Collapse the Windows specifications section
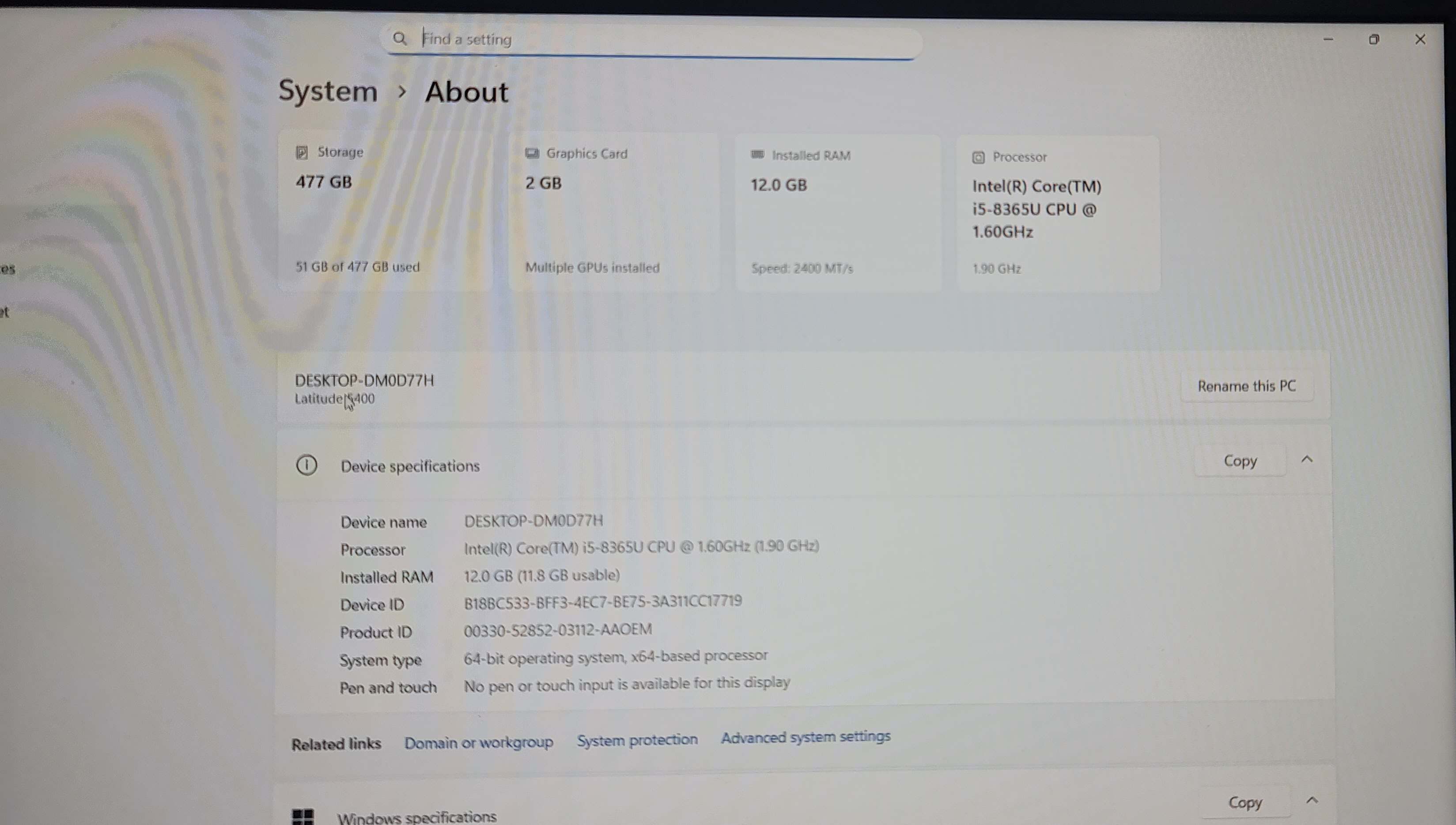This screenshot has height=825, width=1456. click(1312, 800)
